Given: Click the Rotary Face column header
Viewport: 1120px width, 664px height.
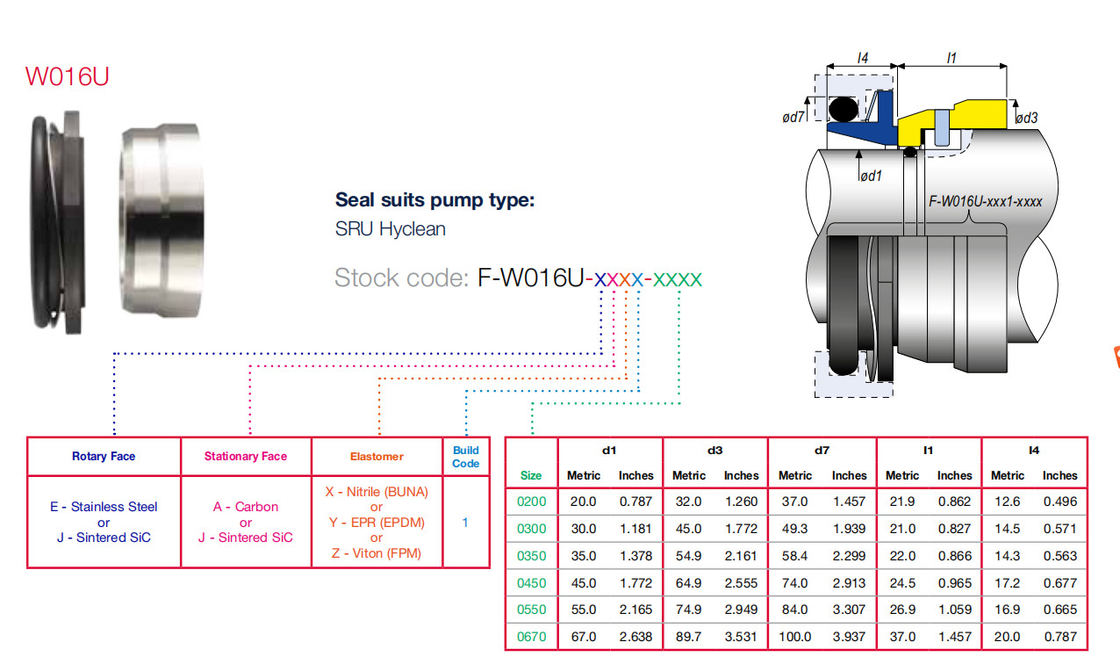Looking at the screenshot, I should click(x=104, y=456).
